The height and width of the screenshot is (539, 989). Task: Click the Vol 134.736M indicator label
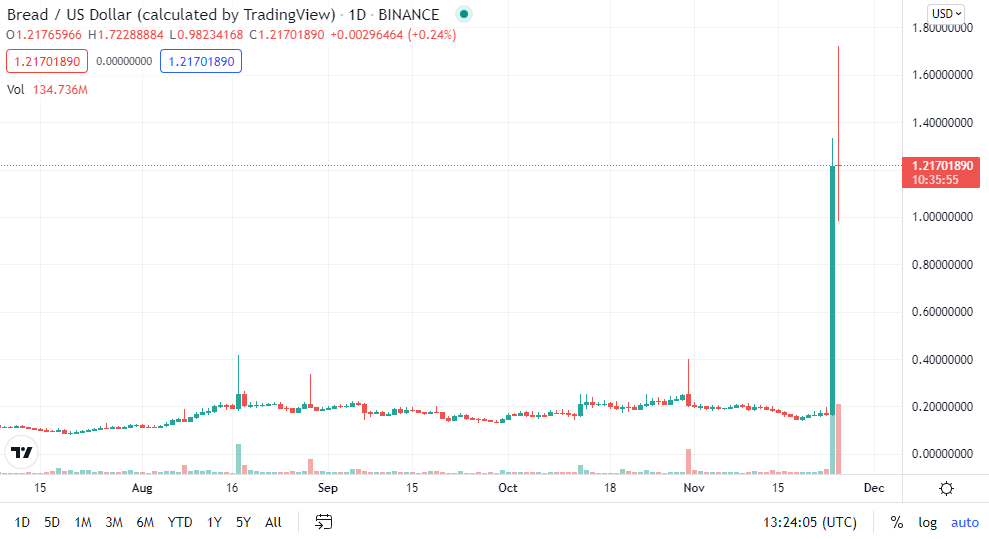point(47,90)
